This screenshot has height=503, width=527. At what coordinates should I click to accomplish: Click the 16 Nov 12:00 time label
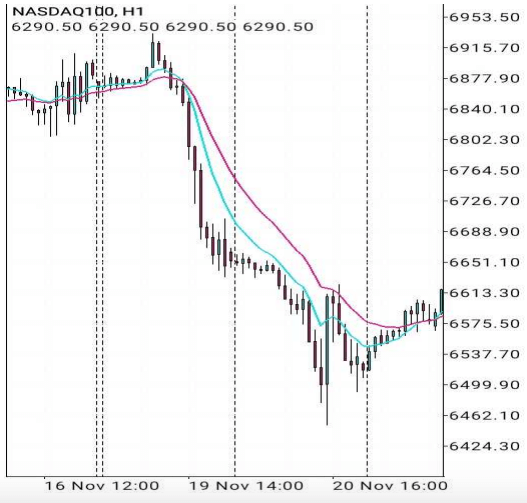coord(102,486)
